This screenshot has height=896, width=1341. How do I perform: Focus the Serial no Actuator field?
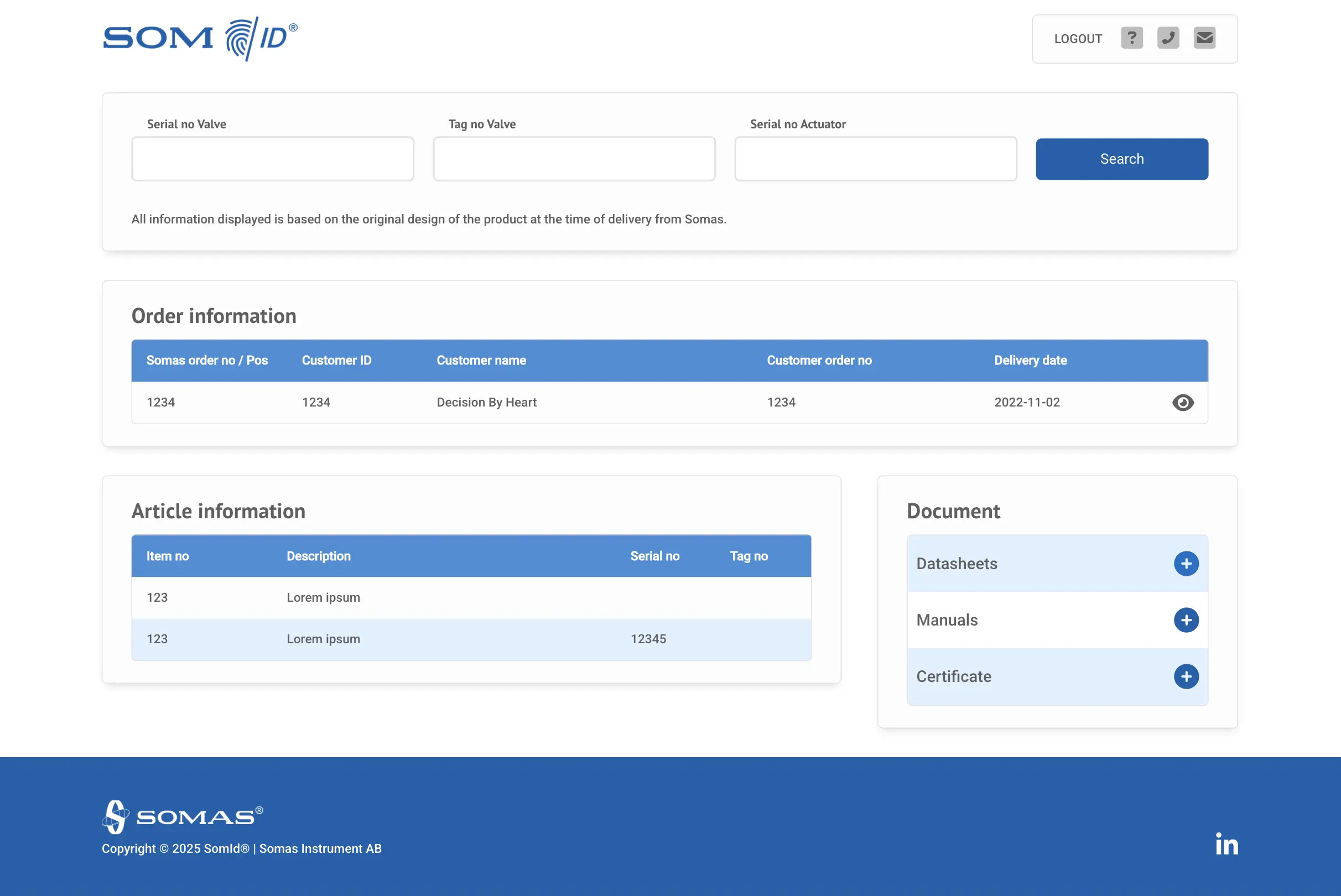[x=876, y=159]
